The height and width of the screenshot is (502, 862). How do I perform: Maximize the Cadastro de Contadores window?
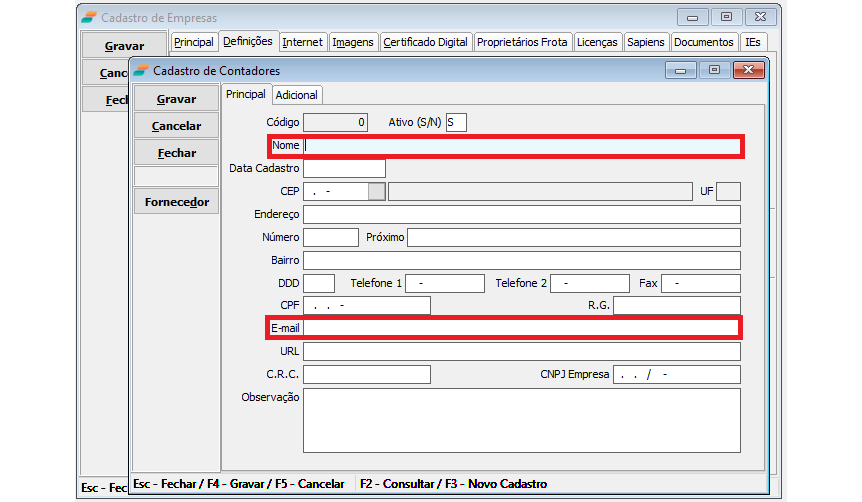pyautogui.click(x=714, y=70)
